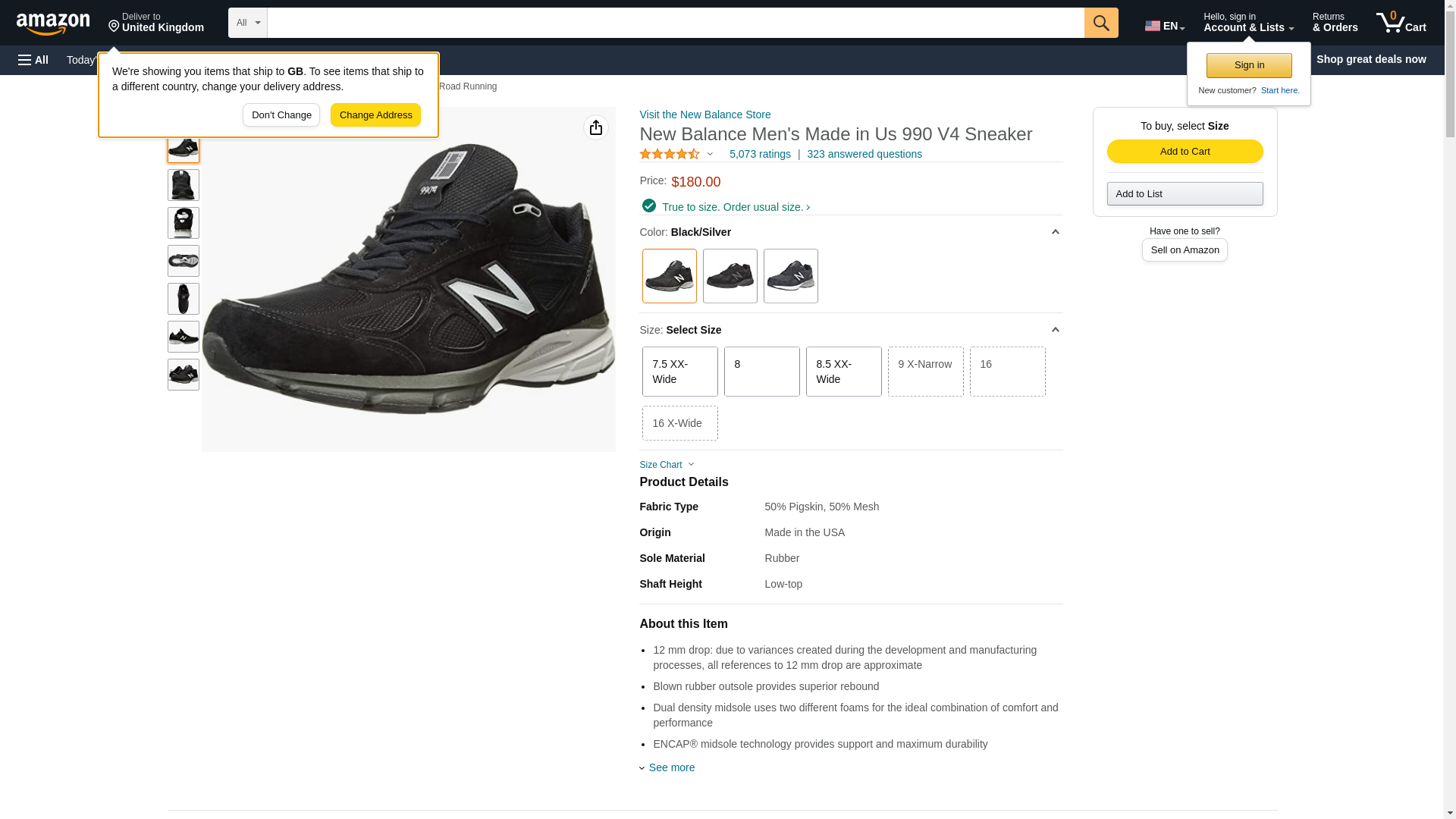The image size is (1456, 819).
Task: Select size 8 option
Action: (x=761, y=372)
